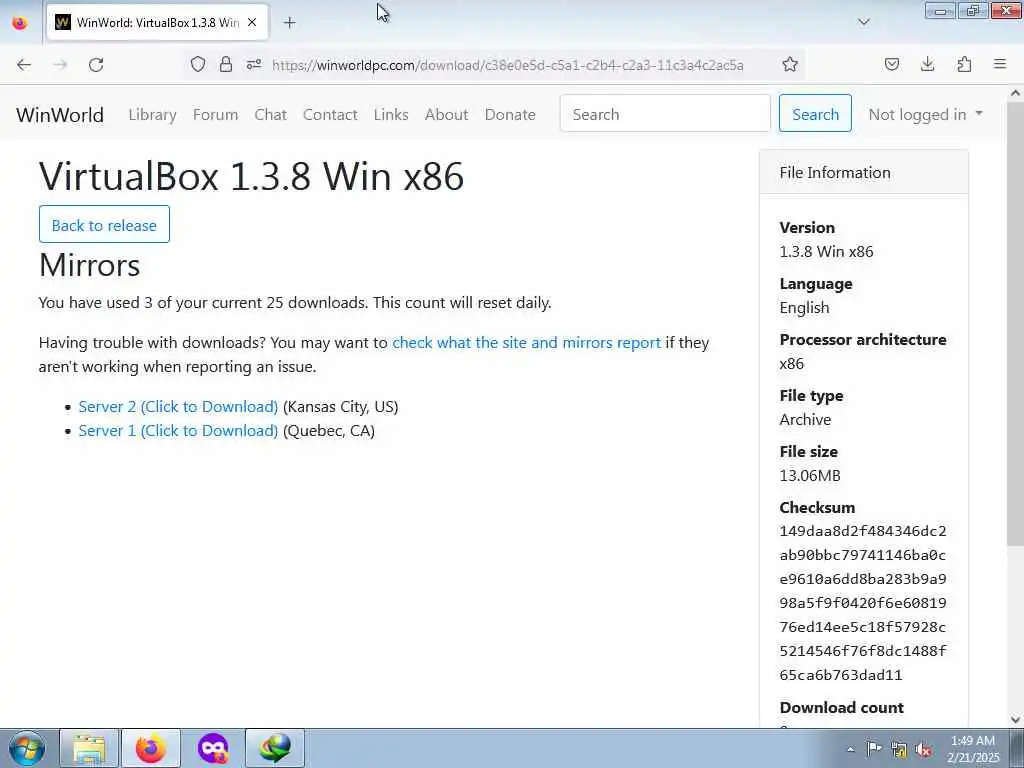Image resolution: width=1024 pixels, height=768 pixels.
Task: Click the muted volume tray icon
Action: pyautogui.click(x=923, y=749)
